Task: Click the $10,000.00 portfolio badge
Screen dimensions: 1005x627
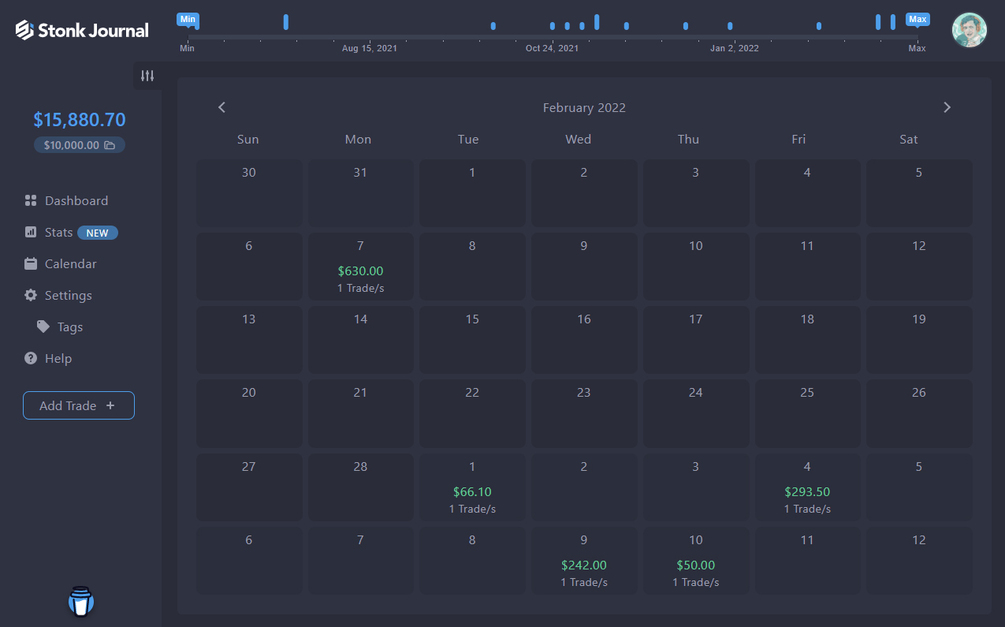Action: 79,146
